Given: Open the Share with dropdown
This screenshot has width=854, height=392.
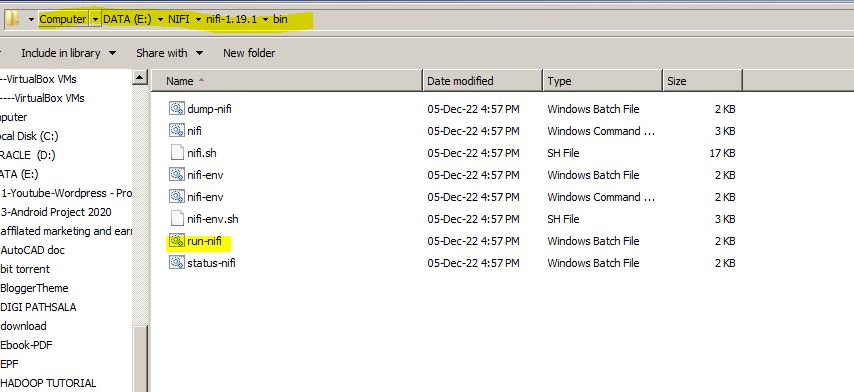Looking at the screenshot, I should coord(169,53).
